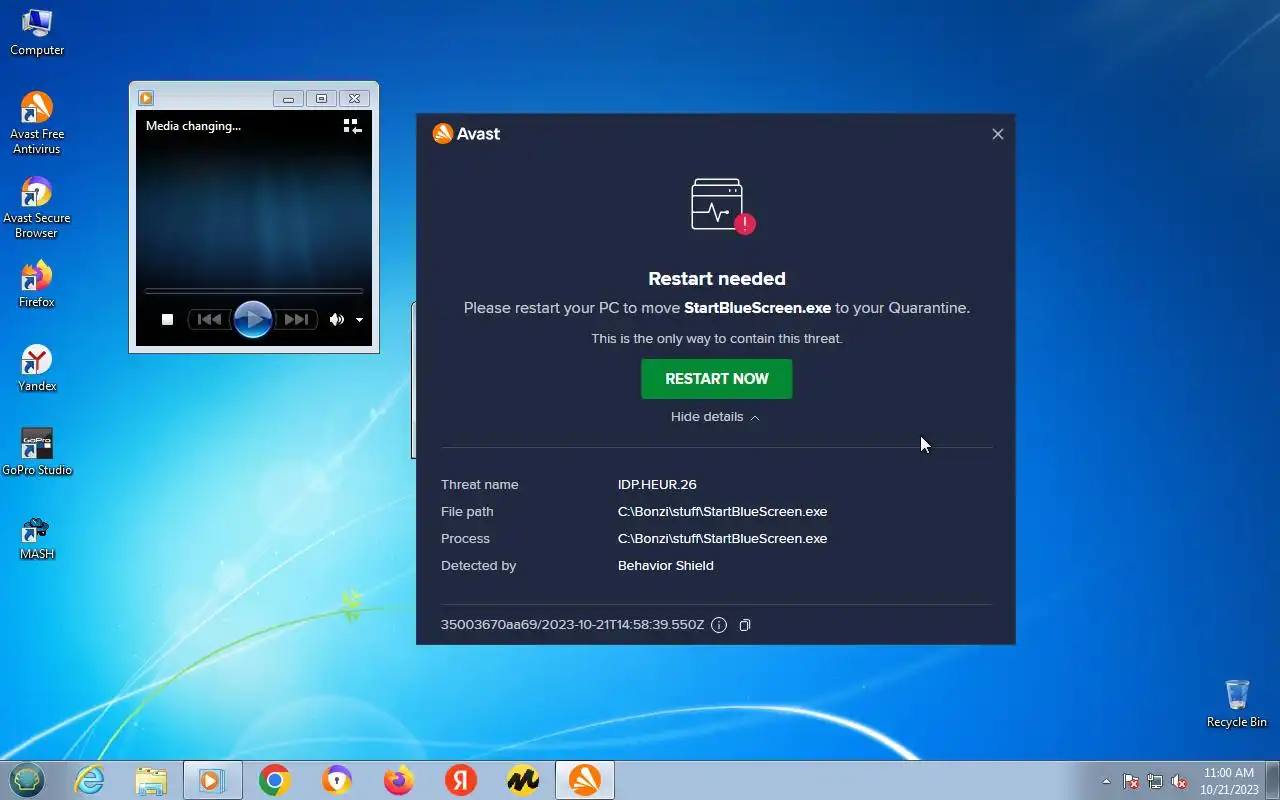Click the yellow M app on taskbar

coord(522,781)
